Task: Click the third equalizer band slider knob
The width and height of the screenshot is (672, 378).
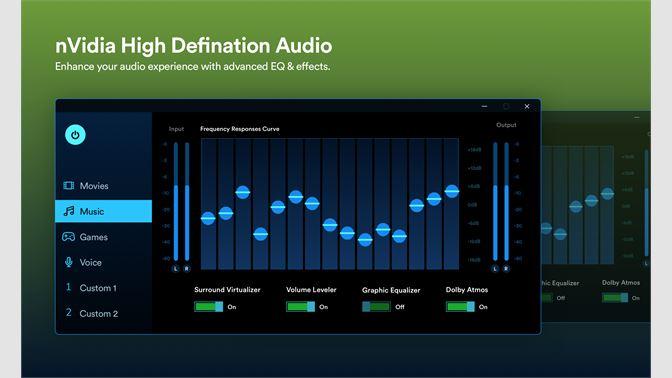Action: 243,192
